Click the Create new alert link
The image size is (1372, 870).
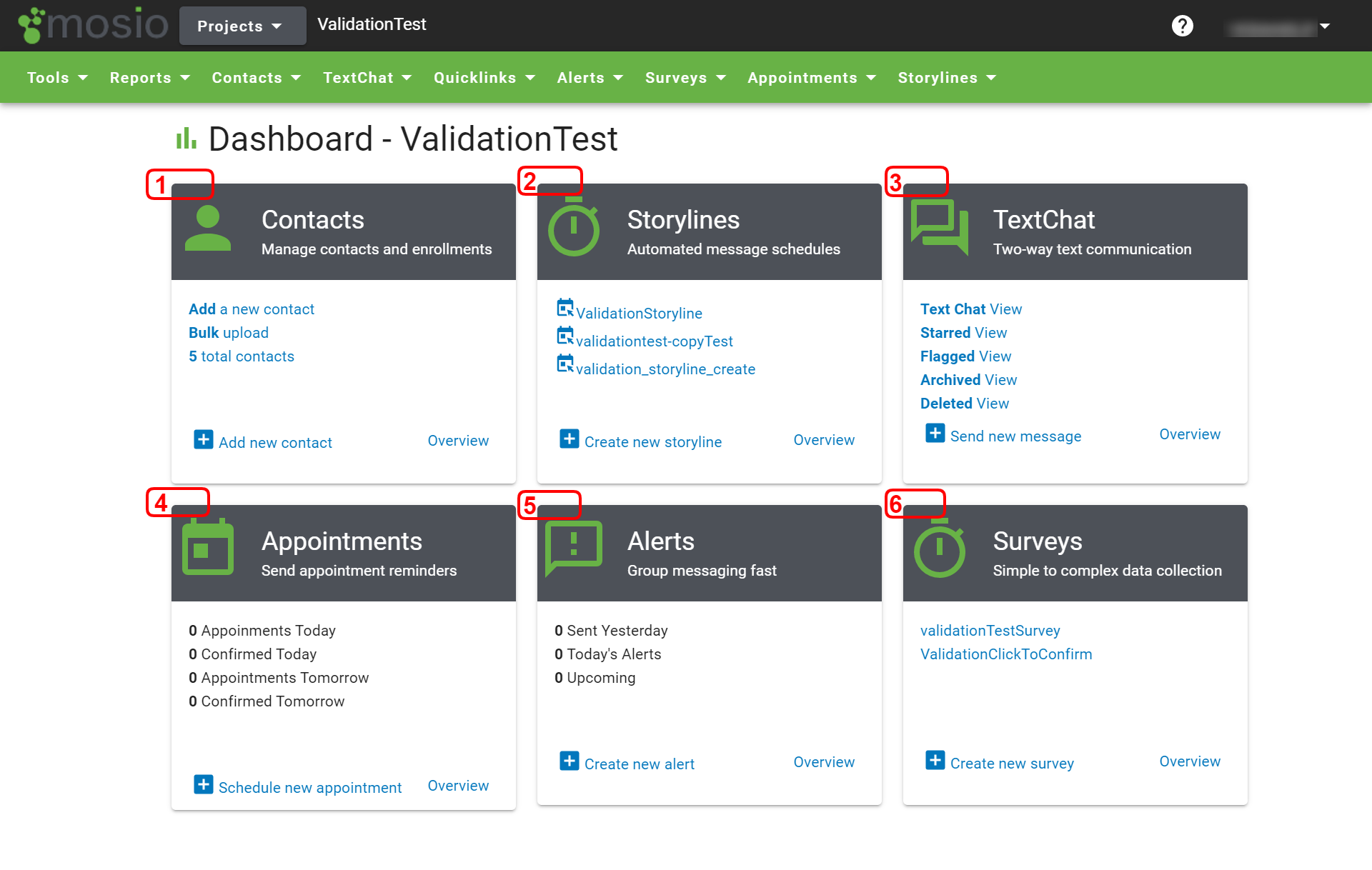640,764
